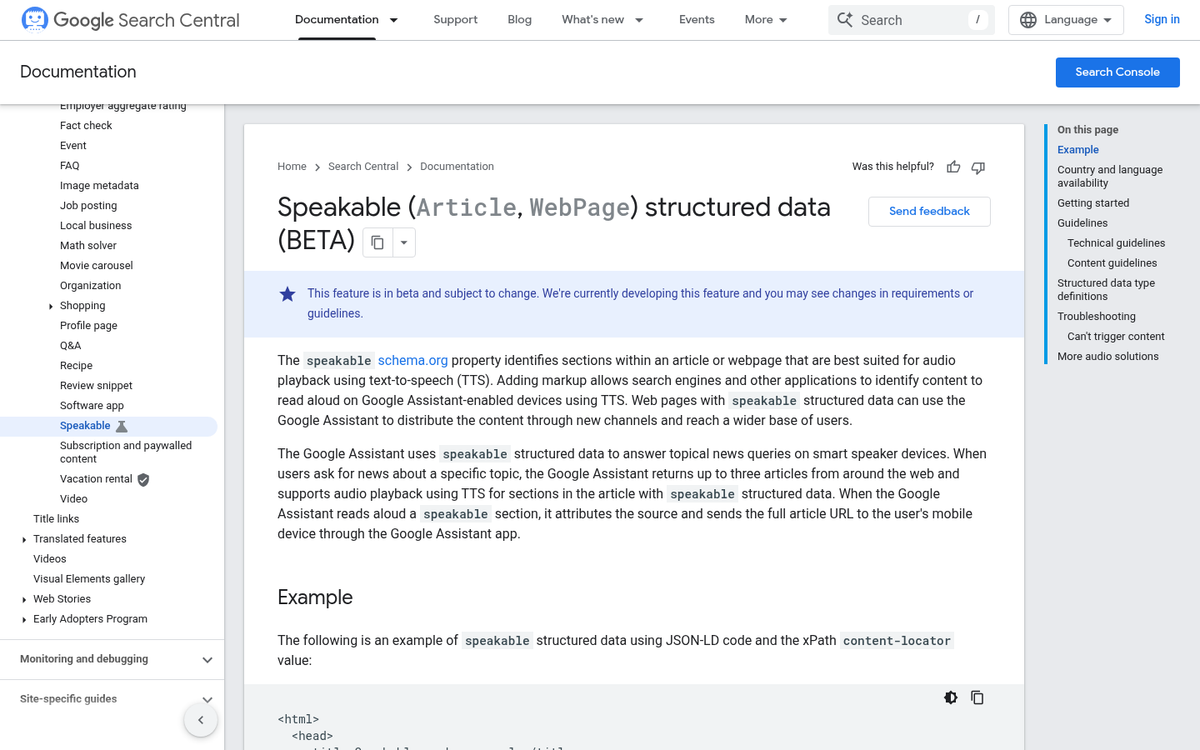Collapse the Monitoring and debugging section
Image resolution: width=1200 pixels, height=750 pixels.
click(x=207, y=659)
